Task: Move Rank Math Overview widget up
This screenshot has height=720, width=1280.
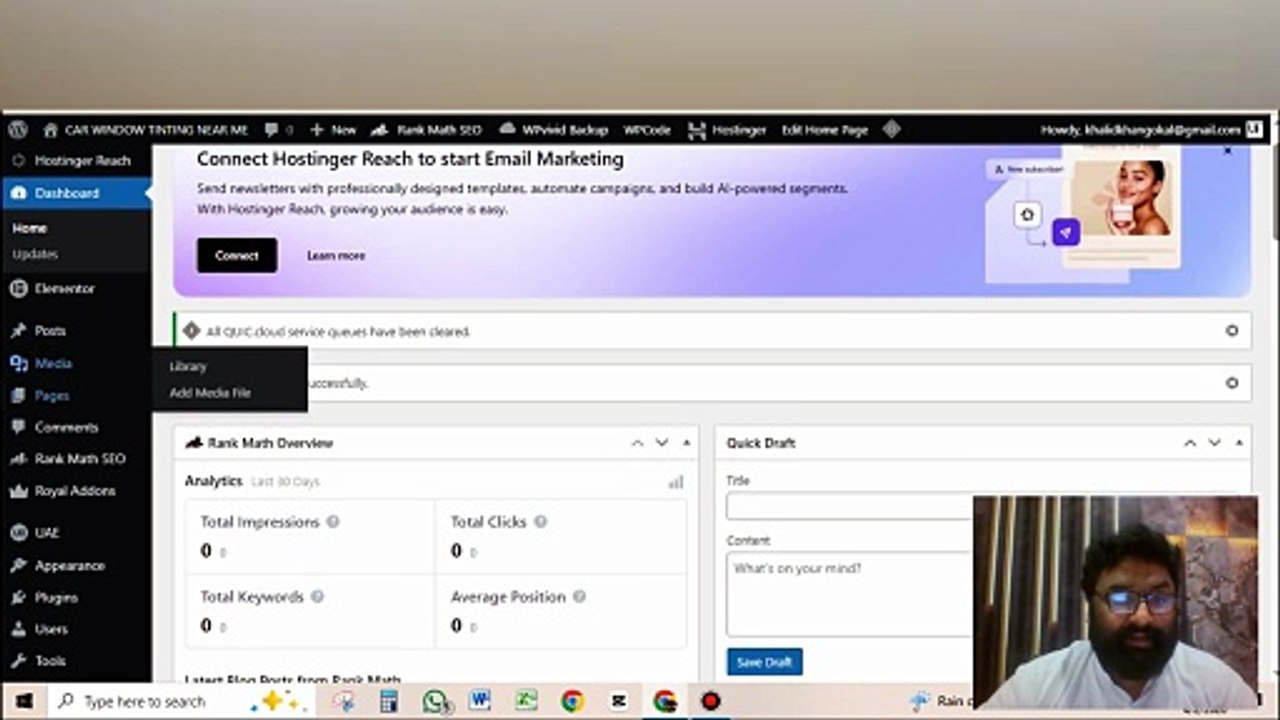Action: (x=637, y=443)
